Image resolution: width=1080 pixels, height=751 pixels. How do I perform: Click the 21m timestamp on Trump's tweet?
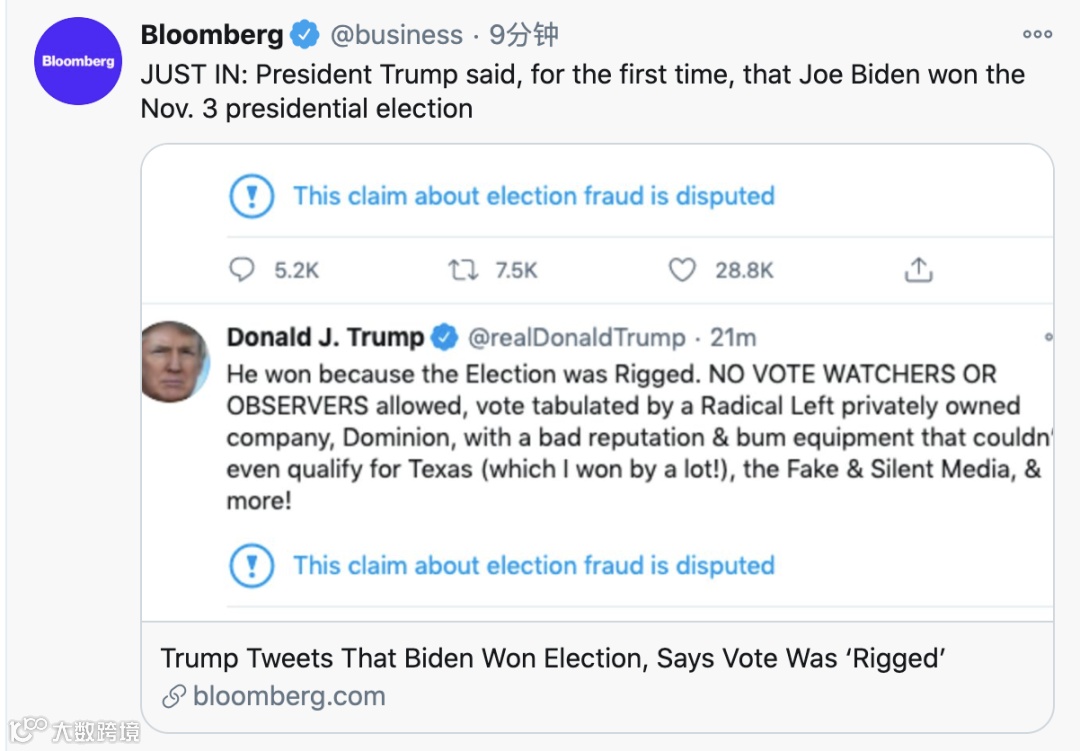pos(733,338)
